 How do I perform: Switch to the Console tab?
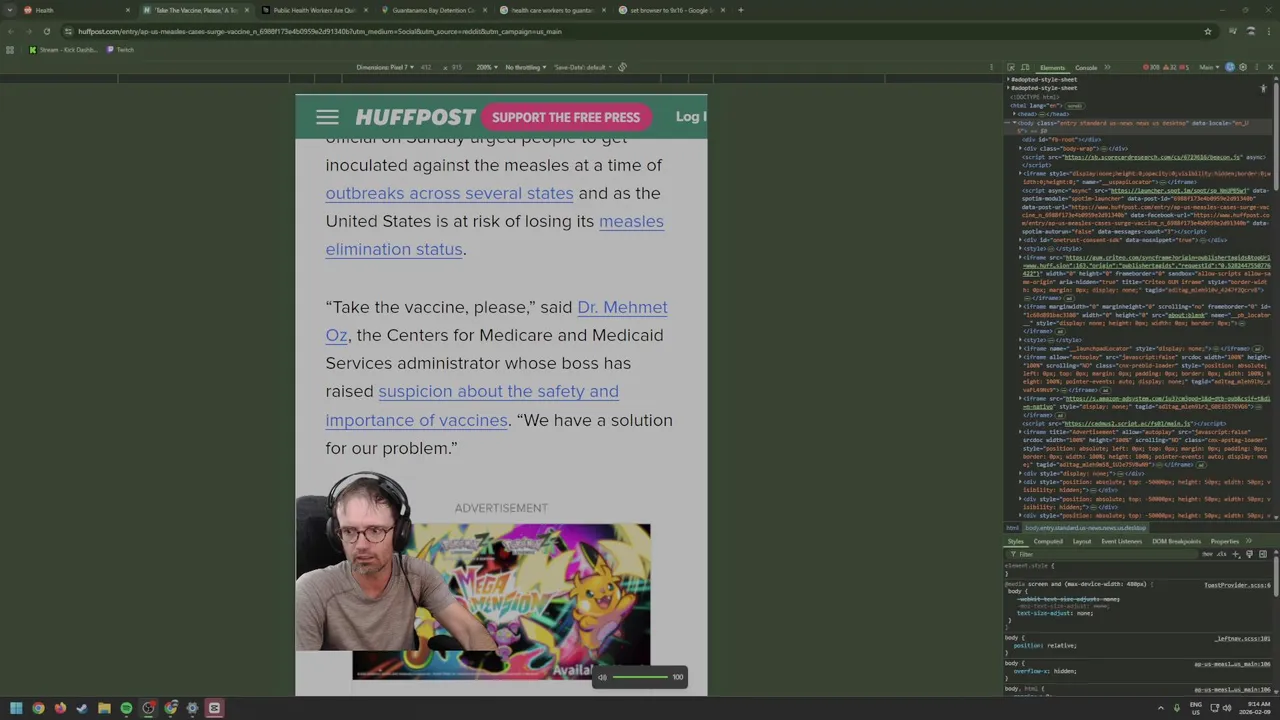(x=1086, y=67)
